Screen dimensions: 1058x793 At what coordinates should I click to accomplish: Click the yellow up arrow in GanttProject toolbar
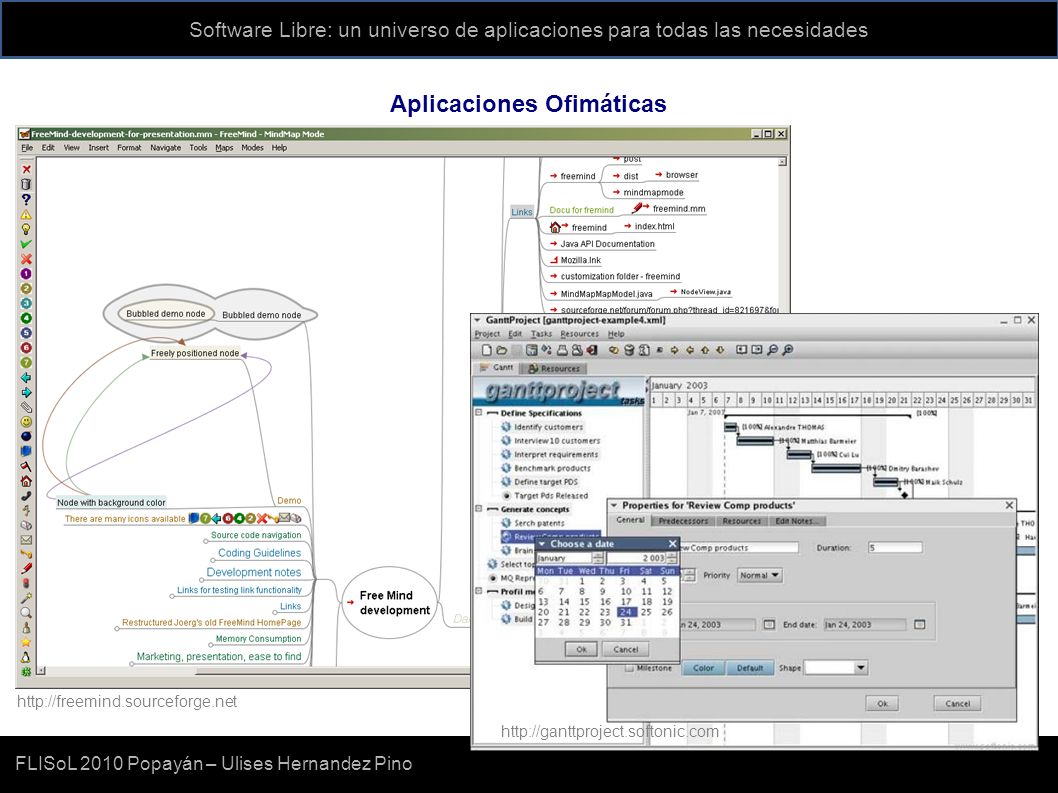(705, 350)
